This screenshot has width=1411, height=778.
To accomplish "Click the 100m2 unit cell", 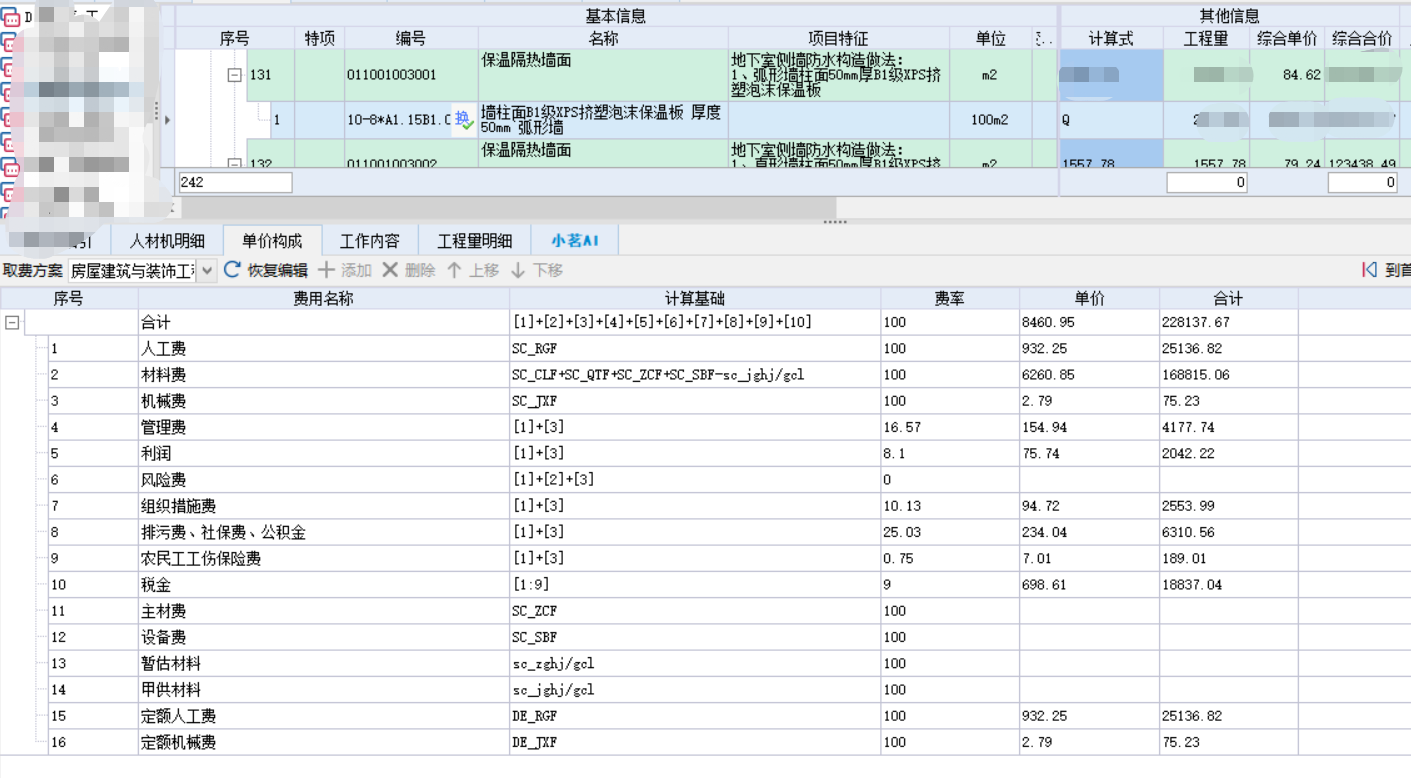I will [990, 120].
